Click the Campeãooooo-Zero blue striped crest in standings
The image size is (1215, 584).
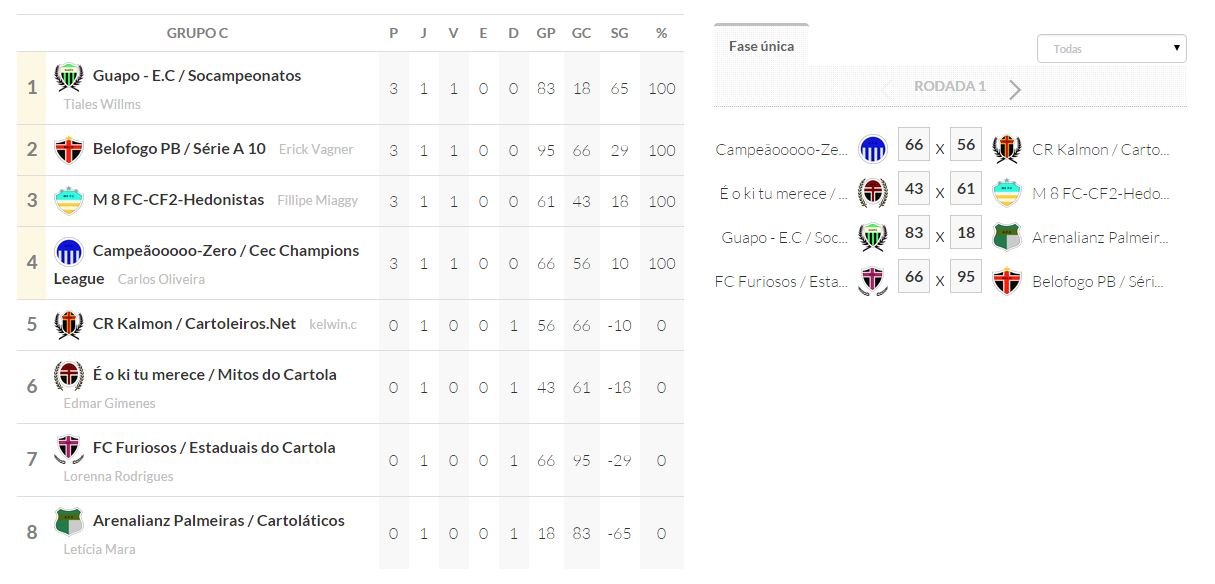pos(68,251)
